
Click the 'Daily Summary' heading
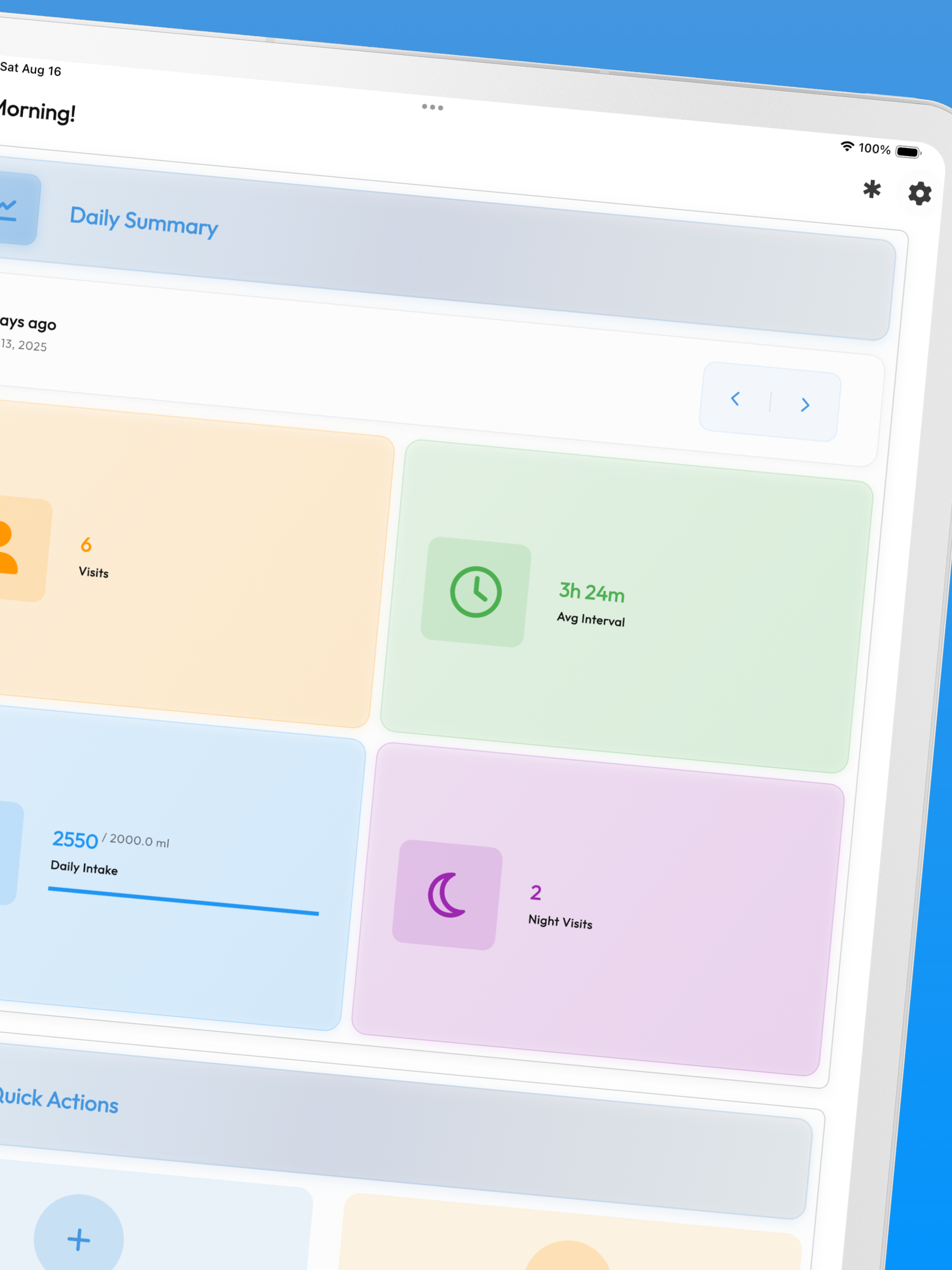(x=144, y=222)
